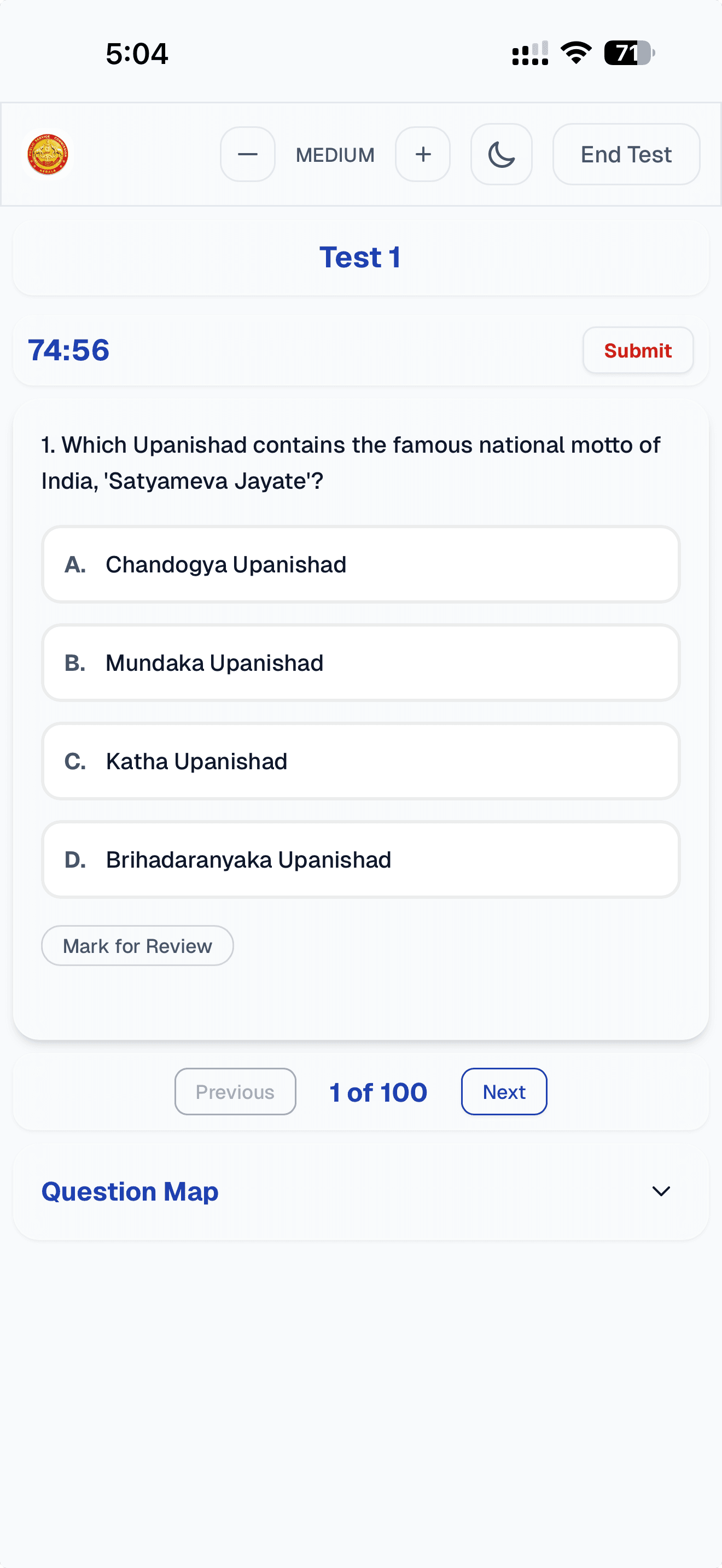Tap the Wi-Fi status icon
The image size is (722, 1568).
pyautogui.click(x=576, y=53)
